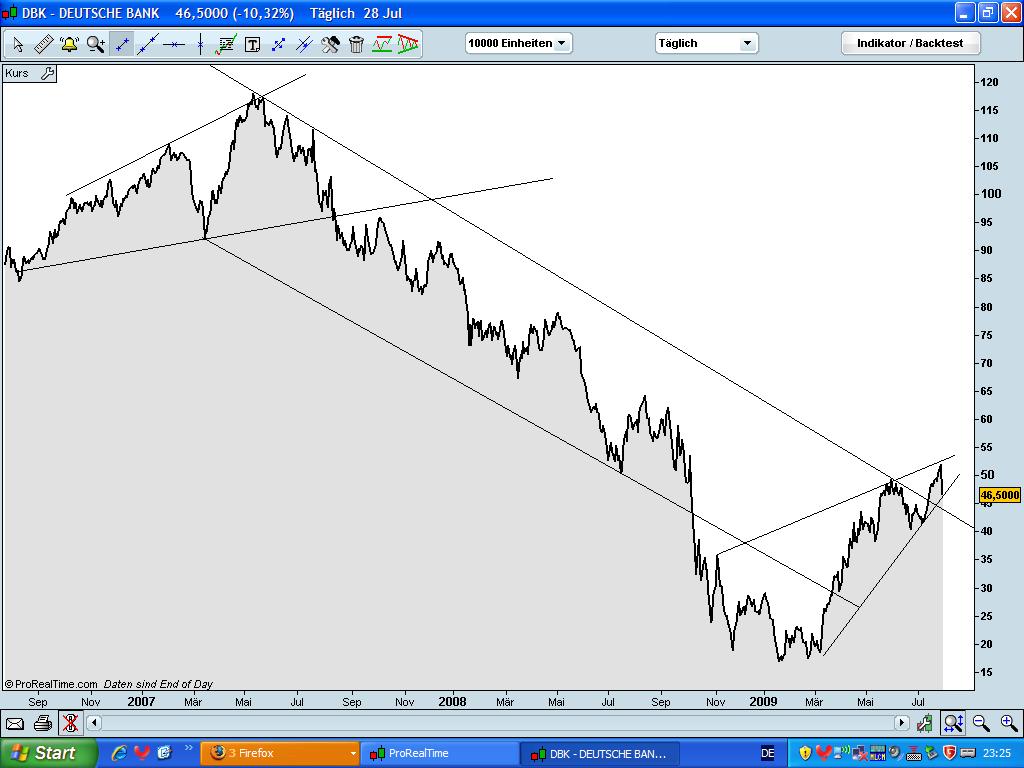1024x768 pixels.
Task: Click the ProRealTime.com copyright text
Action: [x=51, y=684]
